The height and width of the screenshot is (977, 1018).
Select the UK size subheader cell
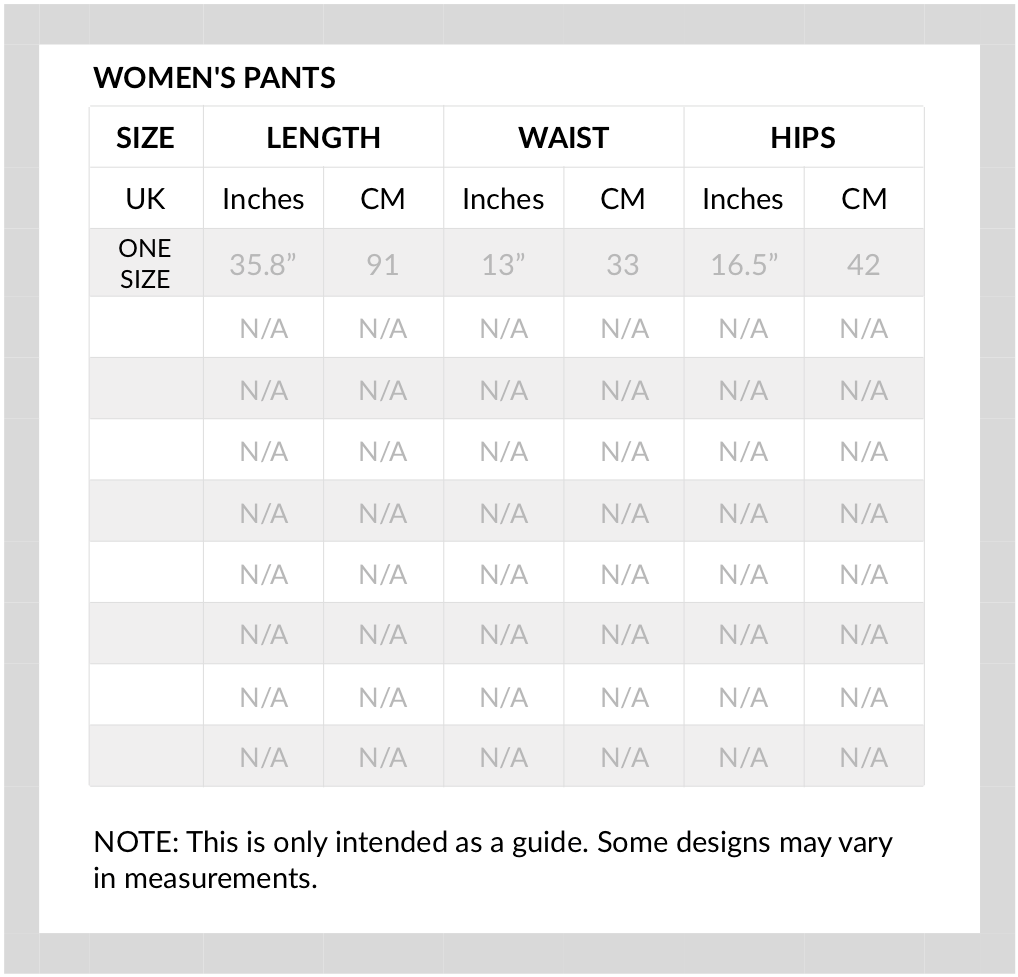pyautogui.click(x=145, y=199)
